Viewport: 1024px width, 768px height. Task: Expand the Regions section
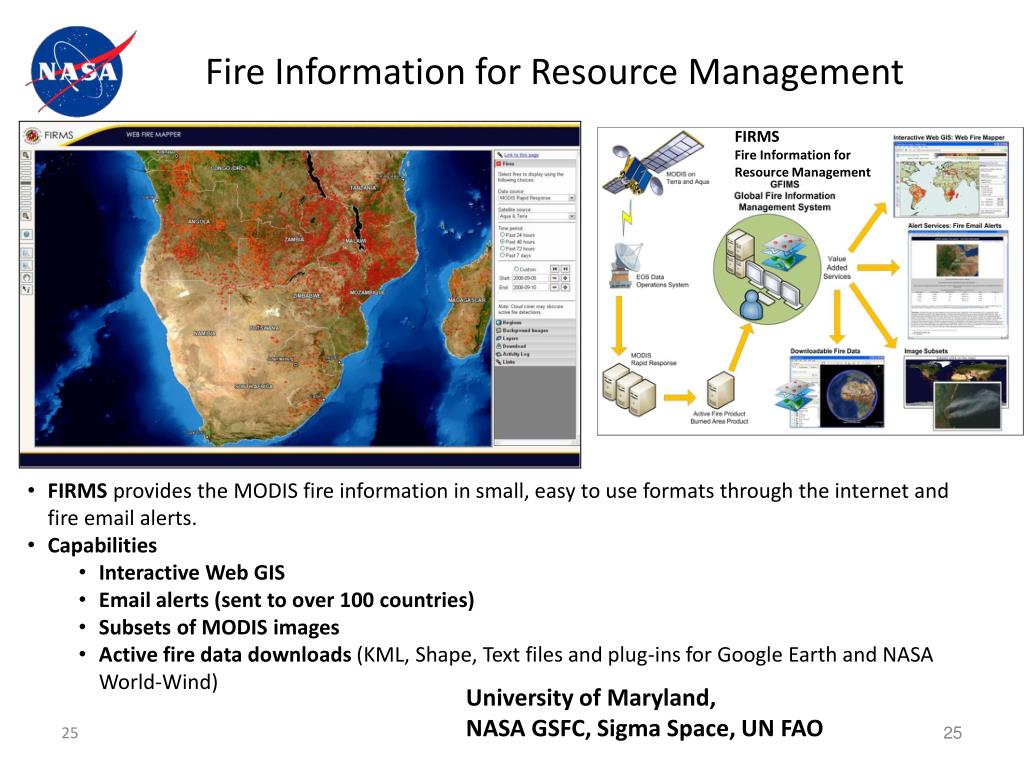click(x=535, y=323)
